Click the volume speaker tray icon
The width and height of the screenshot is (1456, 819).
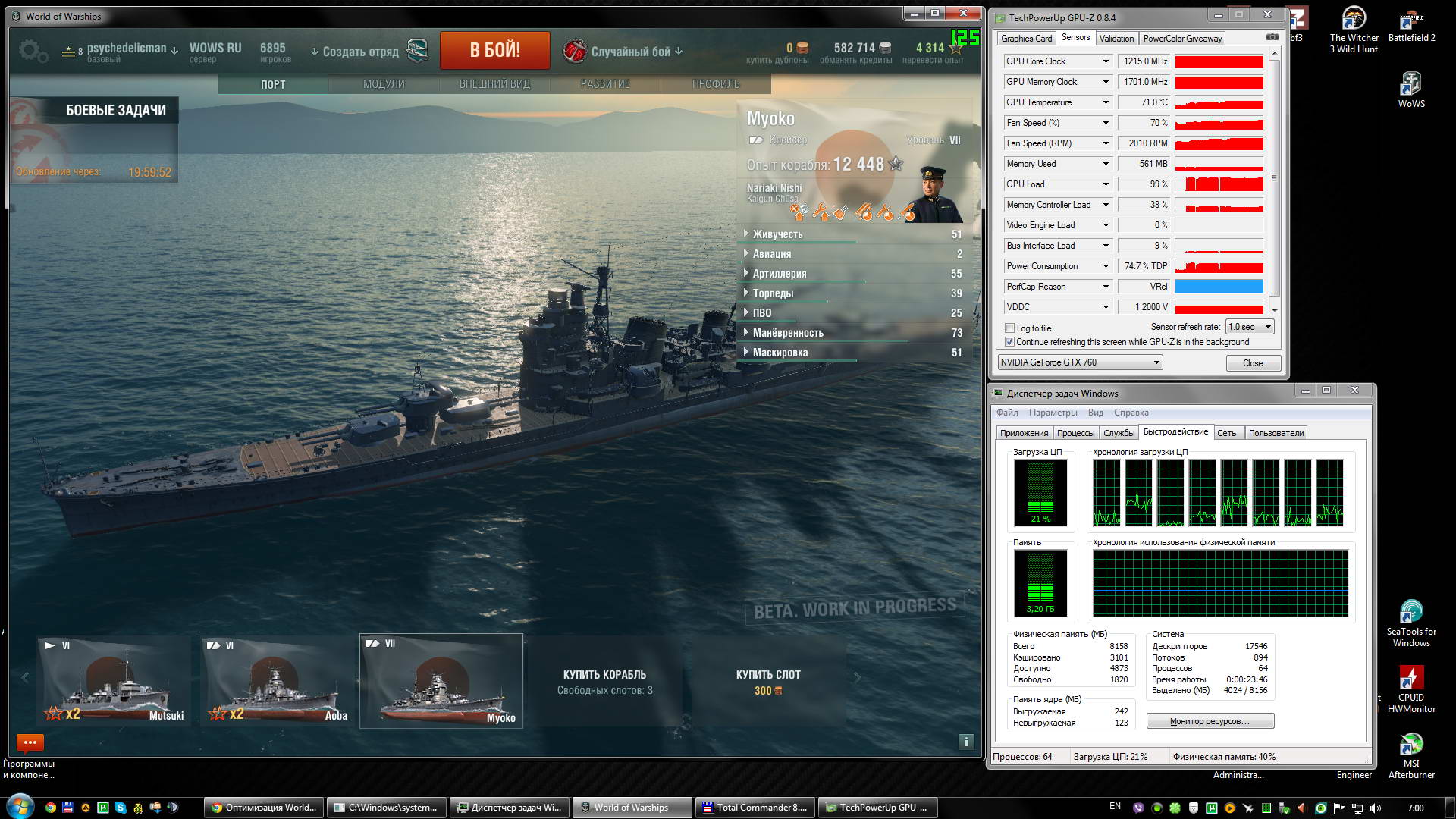click(x=1376, y=808)
